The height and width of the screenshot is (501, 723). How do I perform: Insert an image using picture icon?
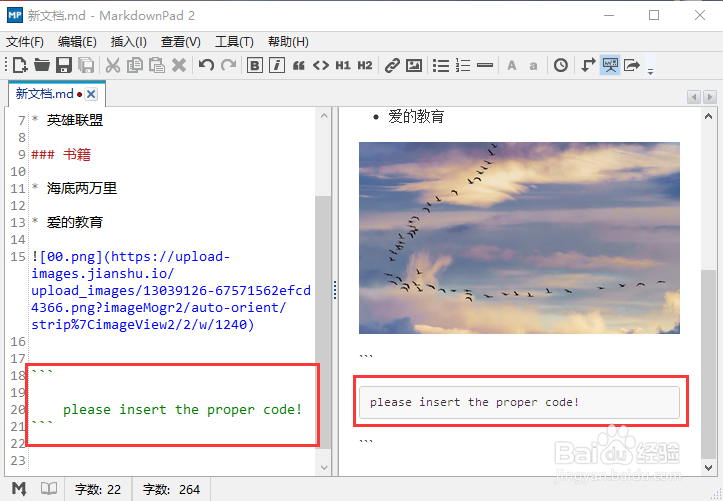[414, 65]
